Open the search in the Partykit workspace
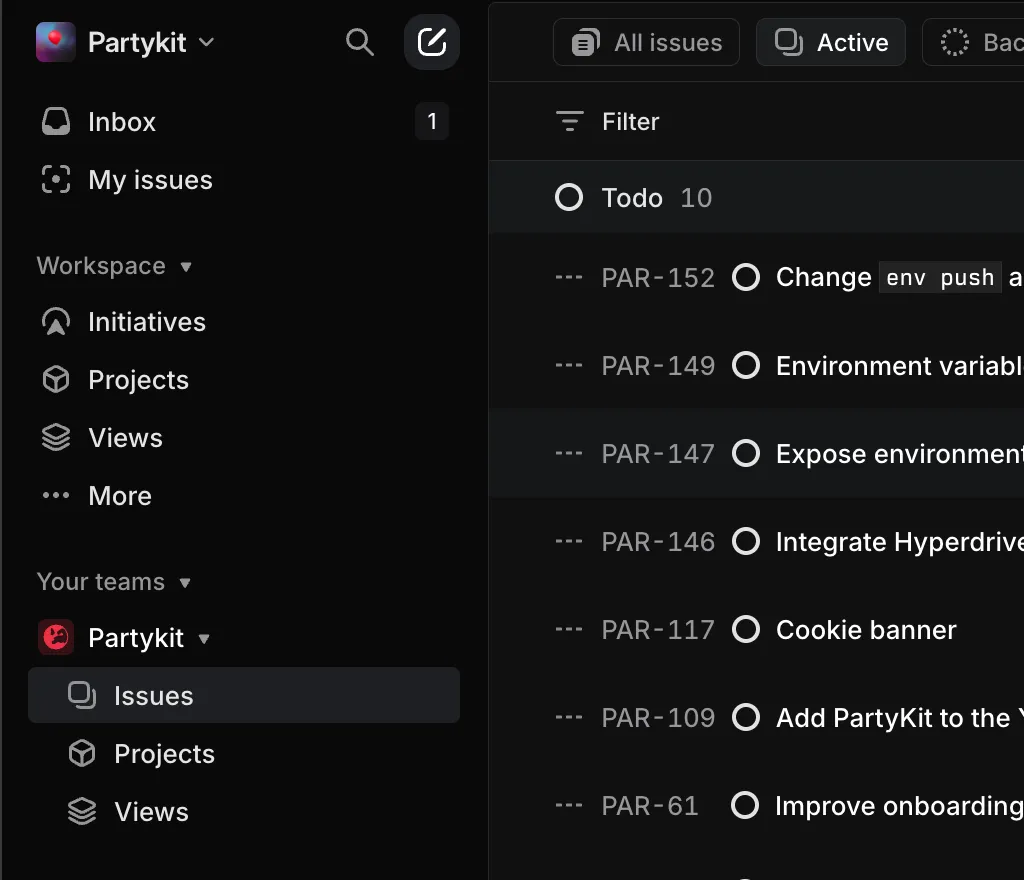The width and height of the screenshot is (1024, 880). coord(359,42)
